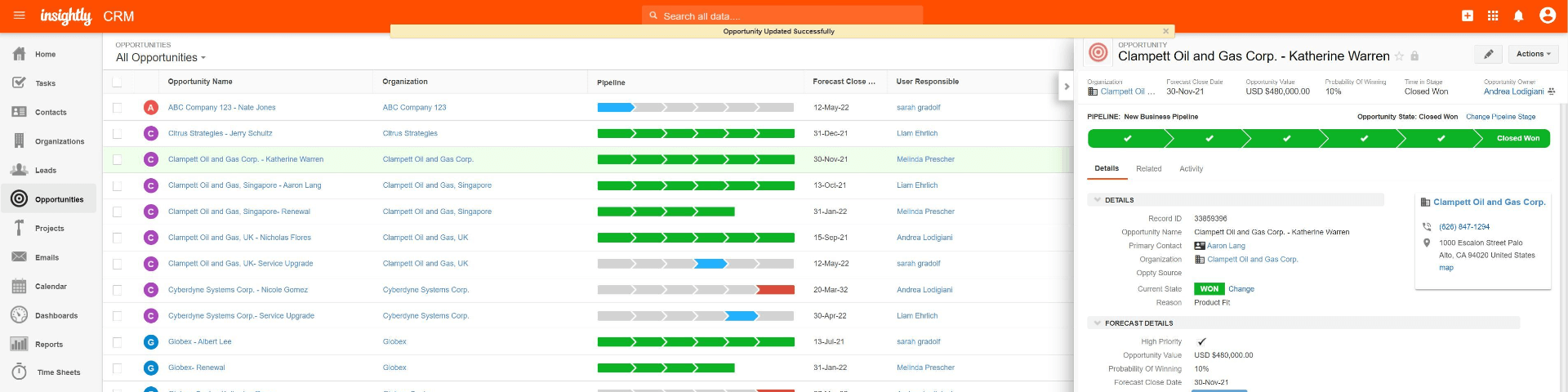Dismiss the Opportunity Updated Successfully banner
Viewport: 1568px width, 392px height.
tap(1165, 31)
